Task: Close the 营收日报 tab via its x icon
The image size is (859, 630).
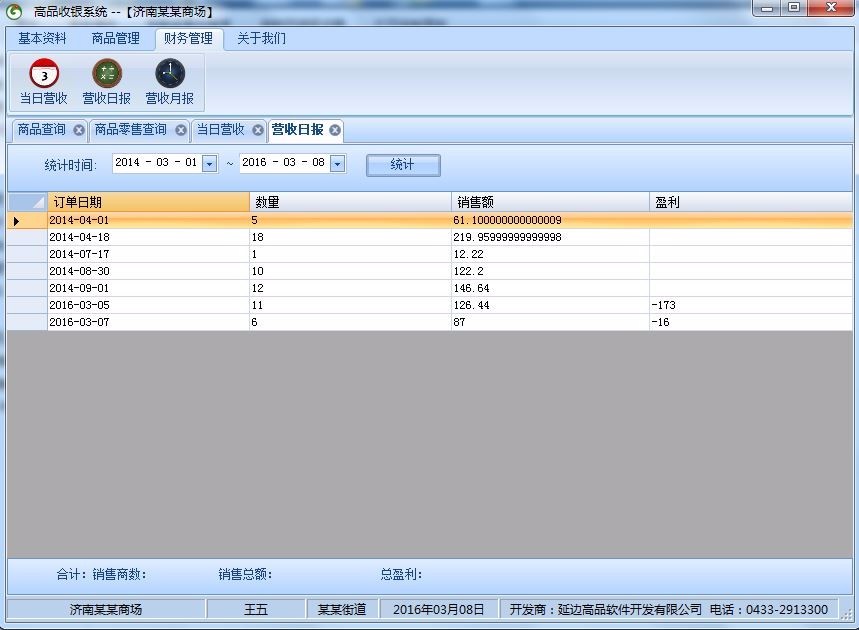Action: (335, 130)
